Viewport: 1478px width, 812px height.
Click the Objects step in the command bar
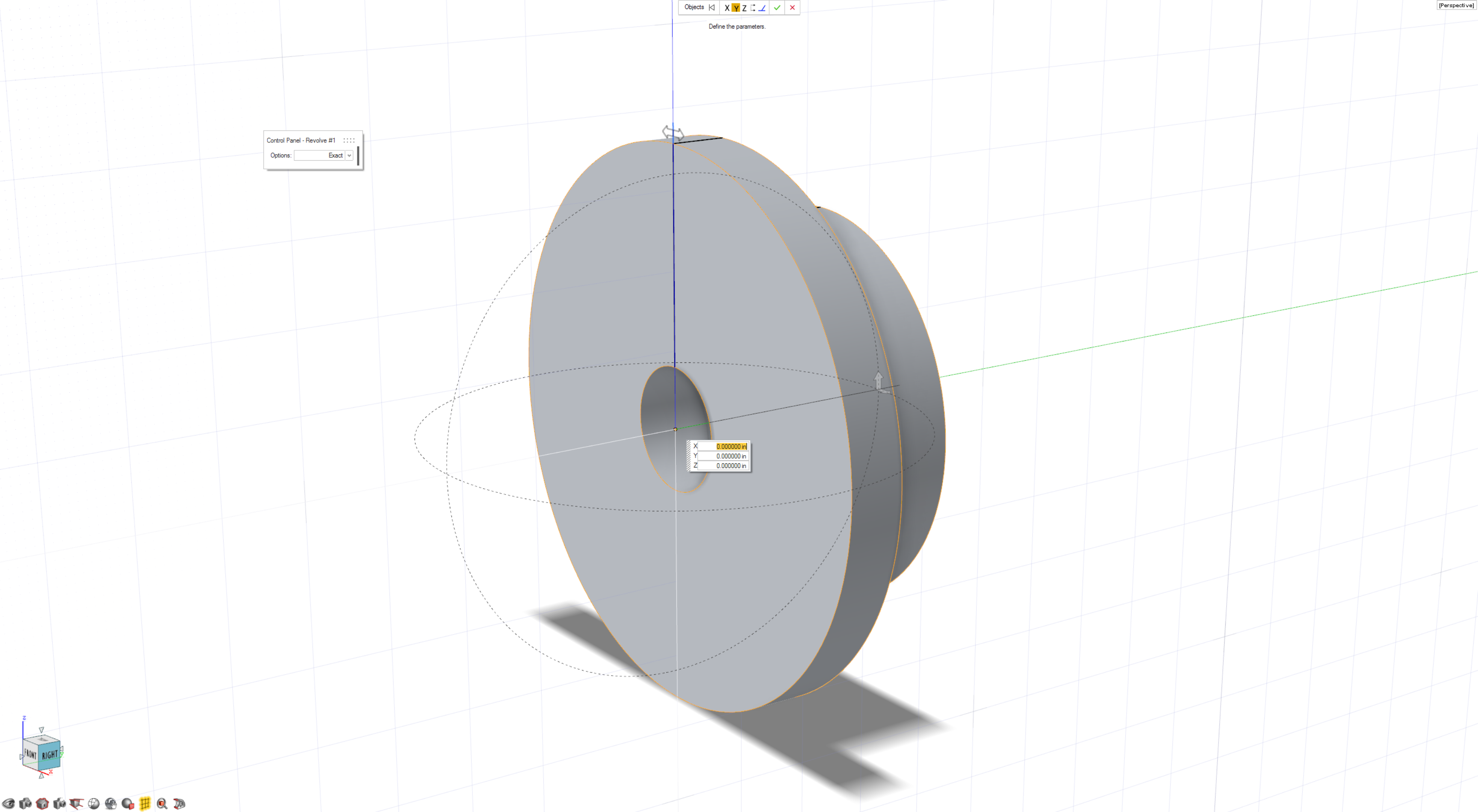pos(693,7)
